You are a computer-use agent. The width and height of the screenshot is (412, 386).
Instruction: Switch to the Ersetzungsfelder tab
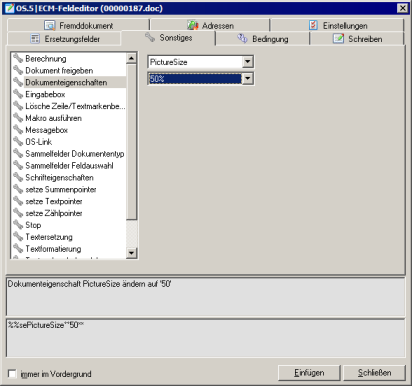64,39
